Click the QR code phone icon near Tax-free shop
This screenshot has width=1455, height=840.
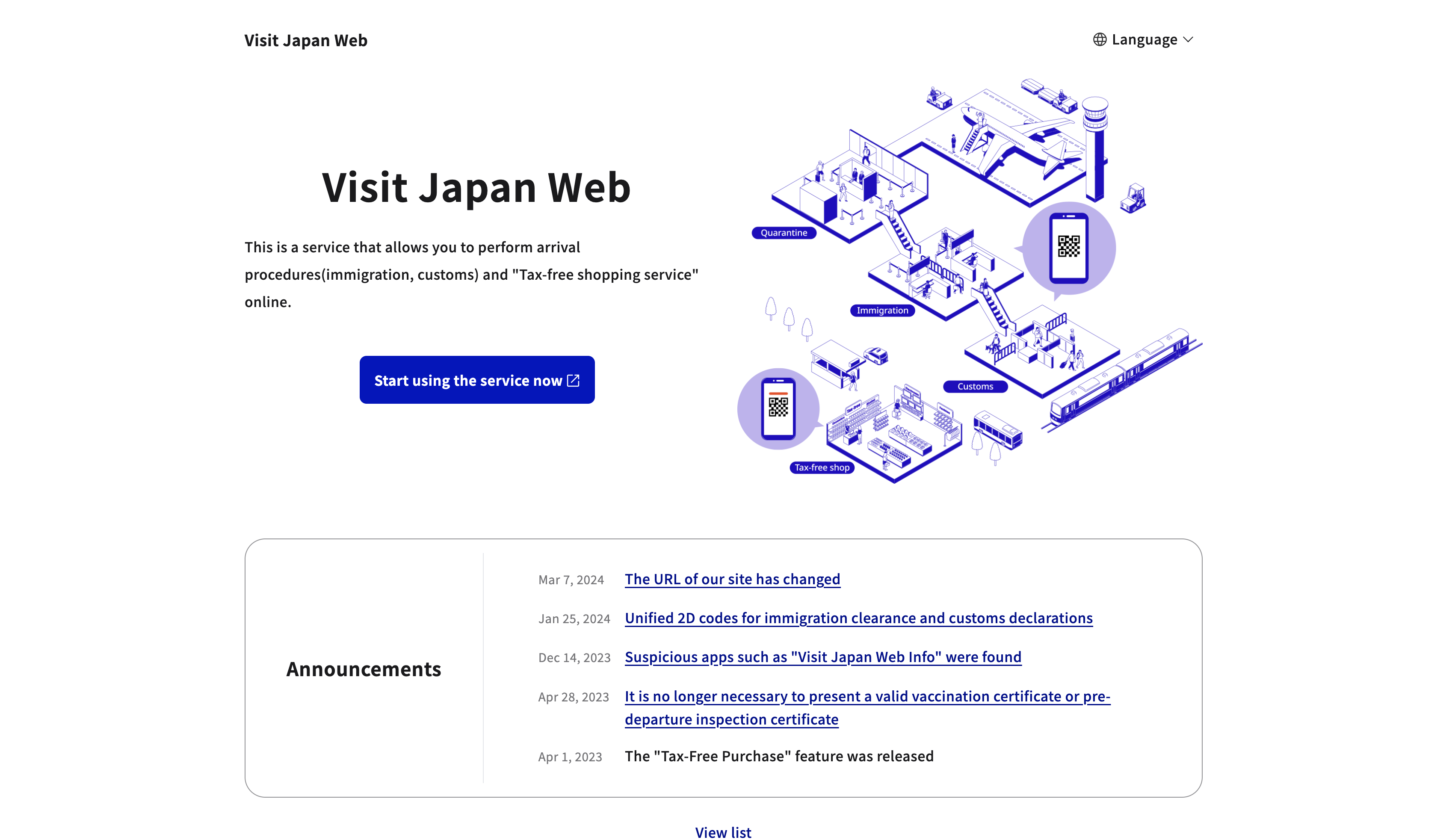(778, 408)
